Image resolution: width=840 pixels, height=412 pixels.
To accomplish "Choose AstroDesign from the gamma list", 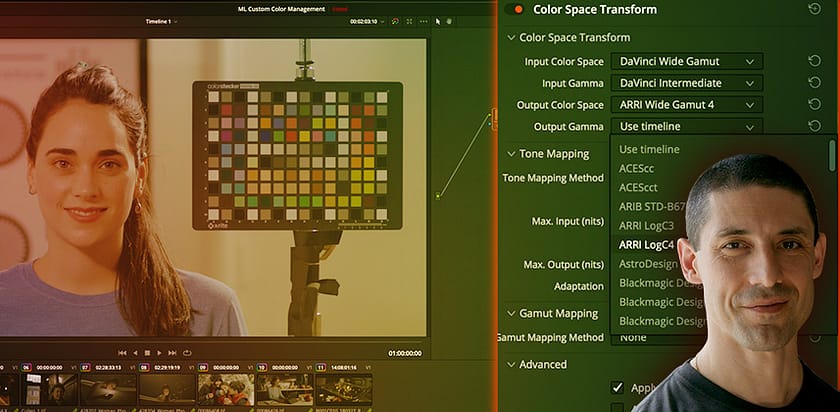I will click(648, 264).
